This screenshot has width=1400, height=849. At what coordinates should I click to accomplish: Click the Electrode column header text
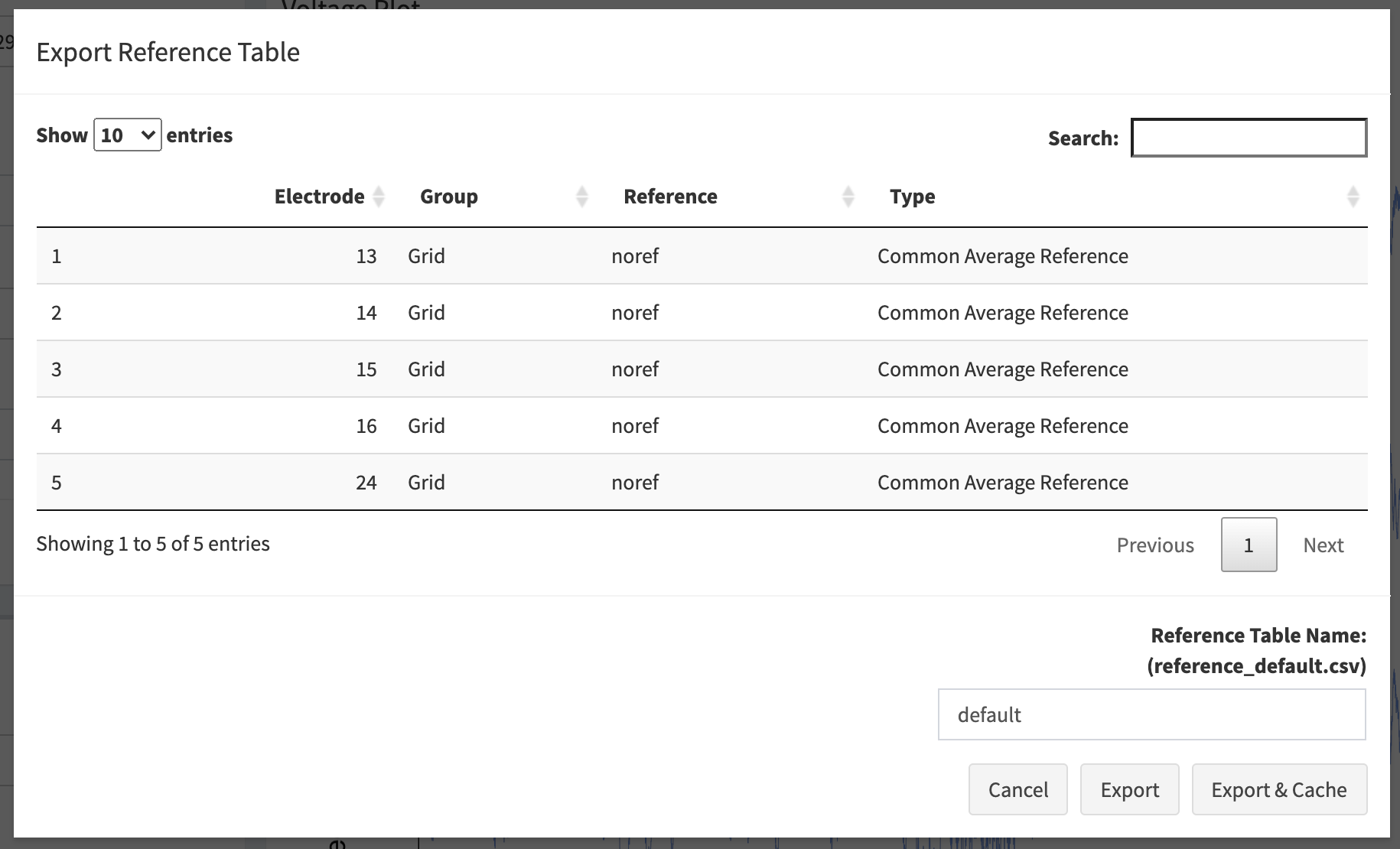[319, 197]
